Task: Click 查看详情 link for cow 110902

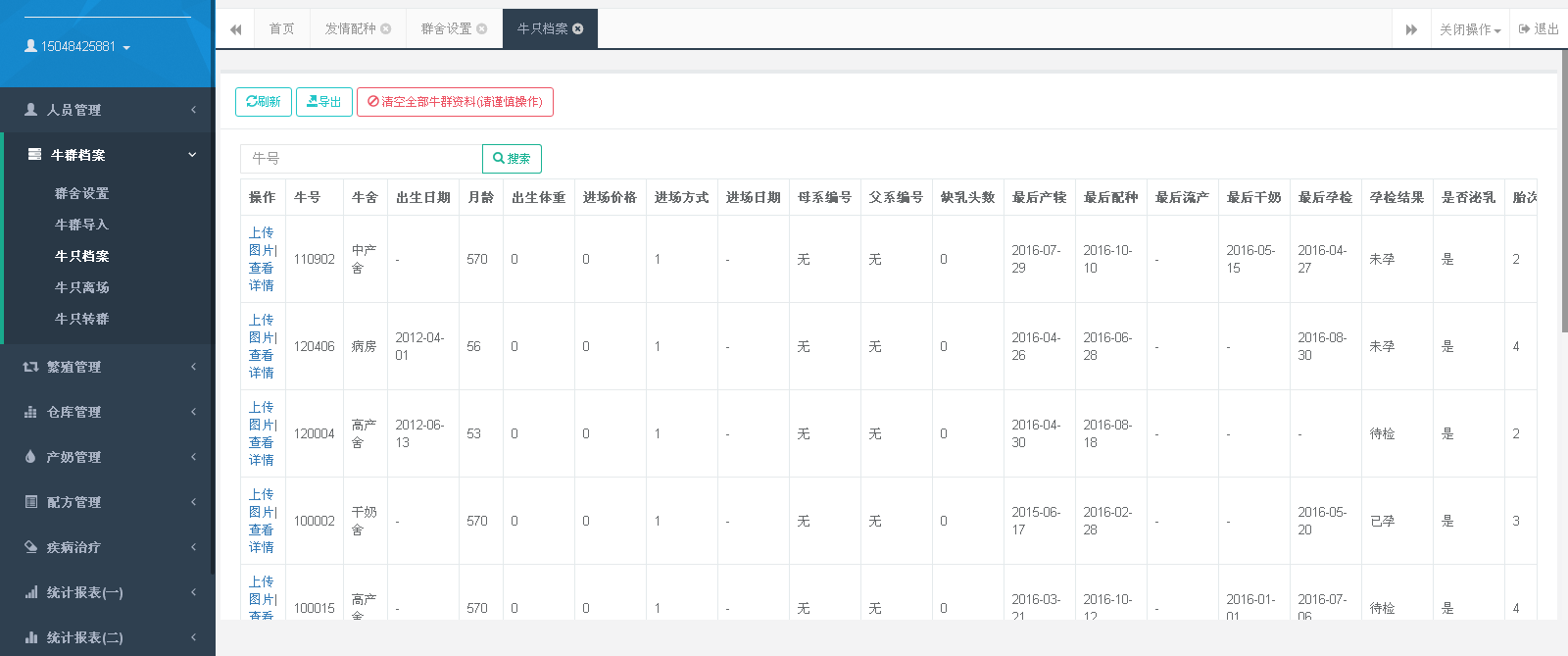Action: pos(262,277)
